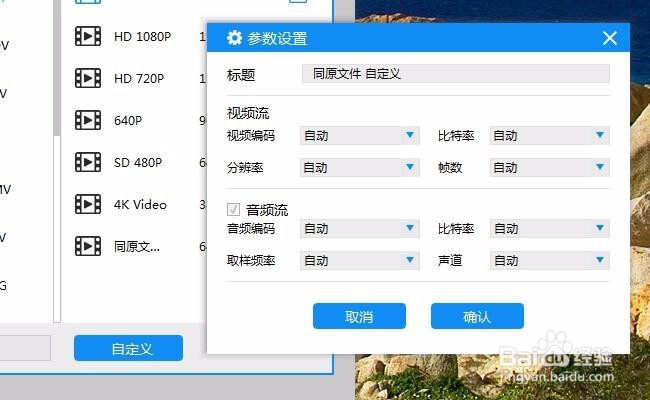This screenshot has height=400, width=650.
Task: Click the gear icon in 参数设置 title
Action: tap(234, 38)
